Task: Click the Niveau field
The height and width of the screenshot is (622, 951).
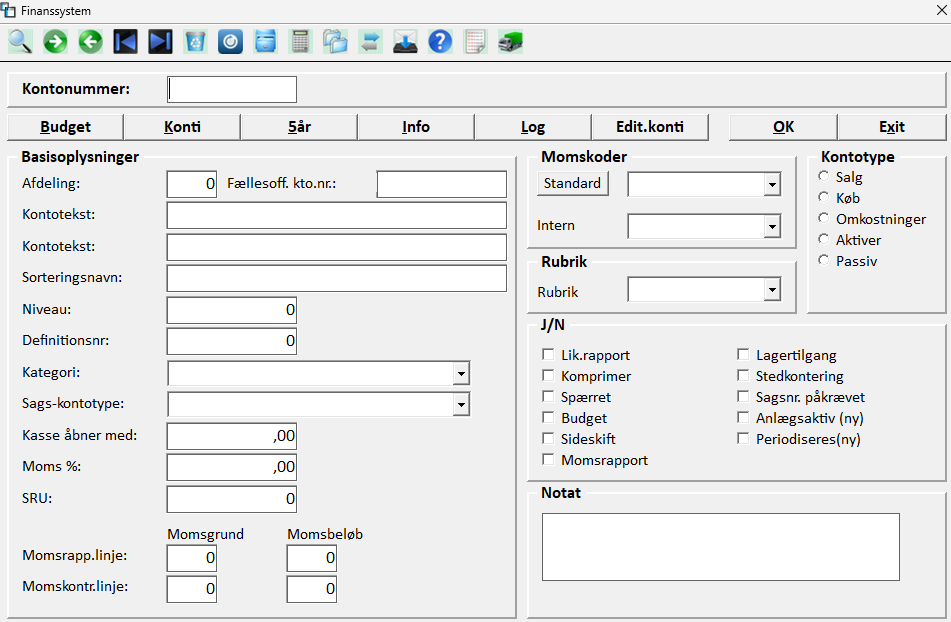Action: coord(232,310)
